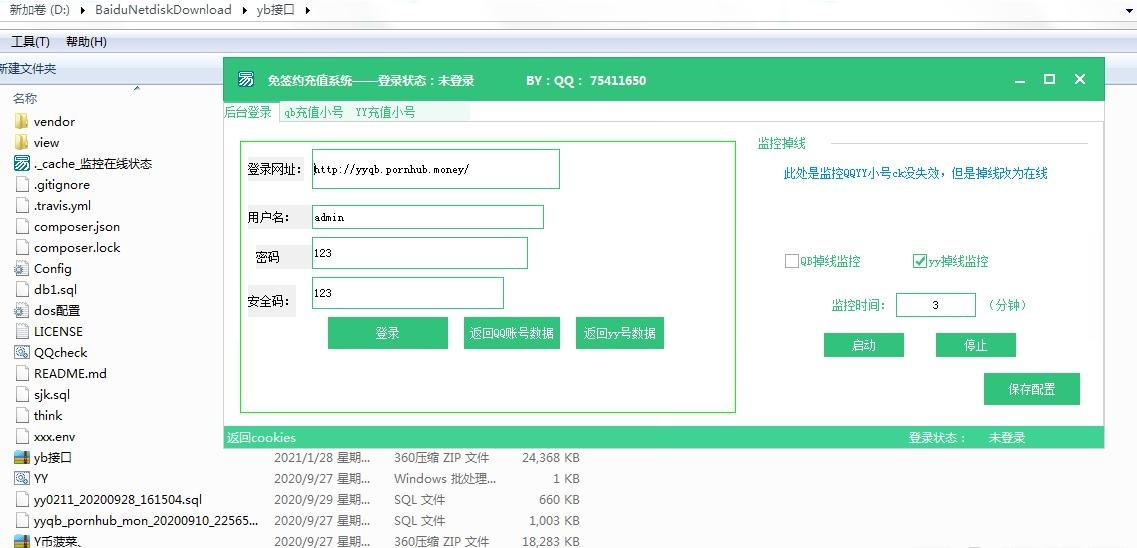Click the 启动 monitoring button
The image size is (1137, 548).
(x=864, y=346)
